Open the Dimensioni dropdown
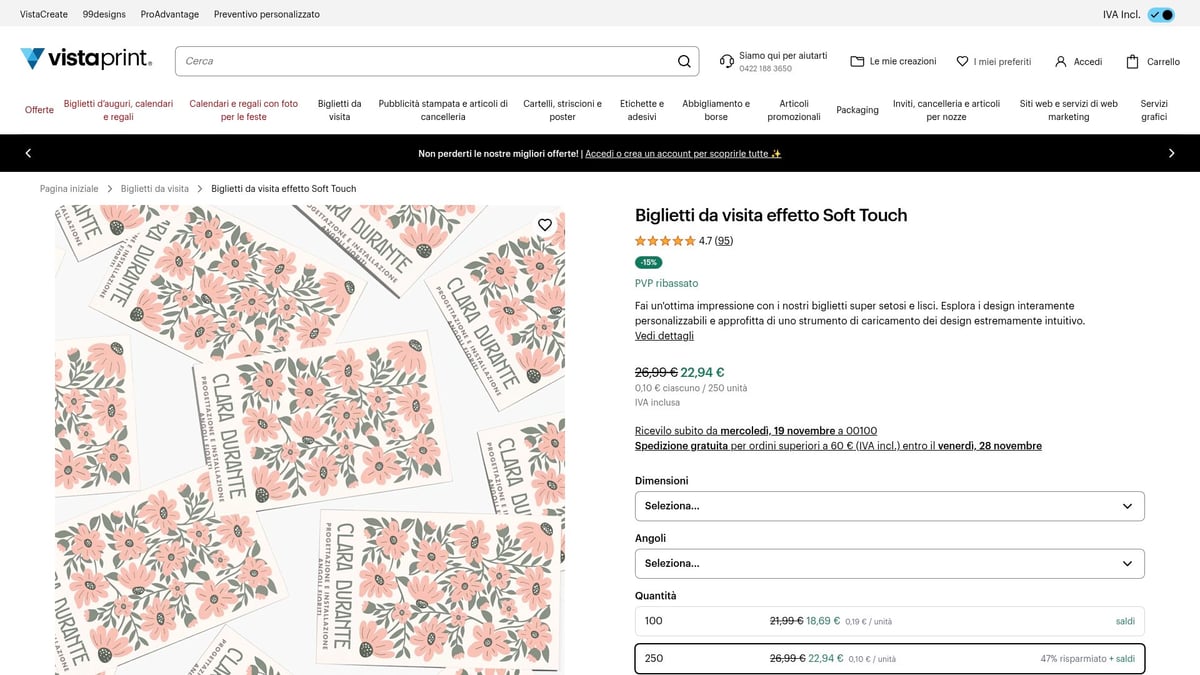Screen dimensions: 1200x675 tap(889, 506)
